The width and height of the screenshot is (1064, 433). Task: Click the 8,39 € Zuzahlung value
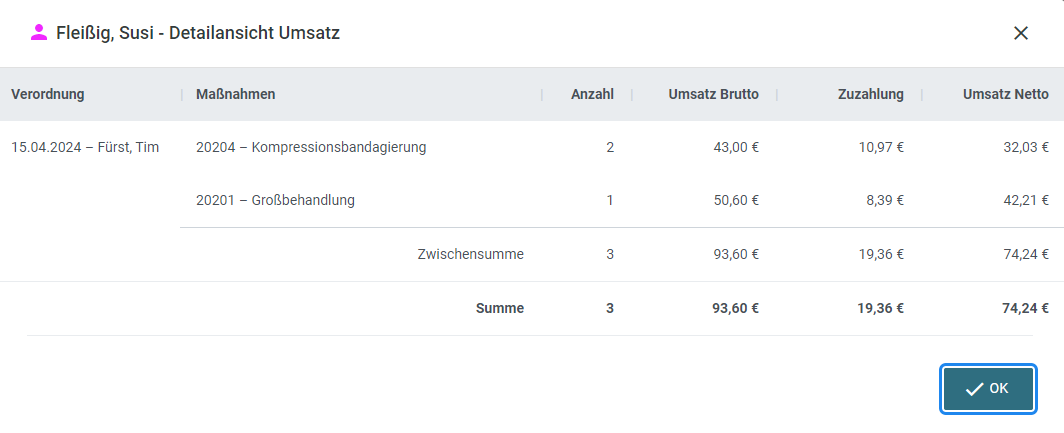[x=885, y=200]
